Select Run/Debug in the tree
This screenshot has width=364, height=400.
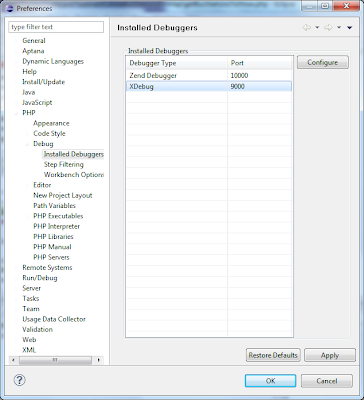click(x=40, y=278)
